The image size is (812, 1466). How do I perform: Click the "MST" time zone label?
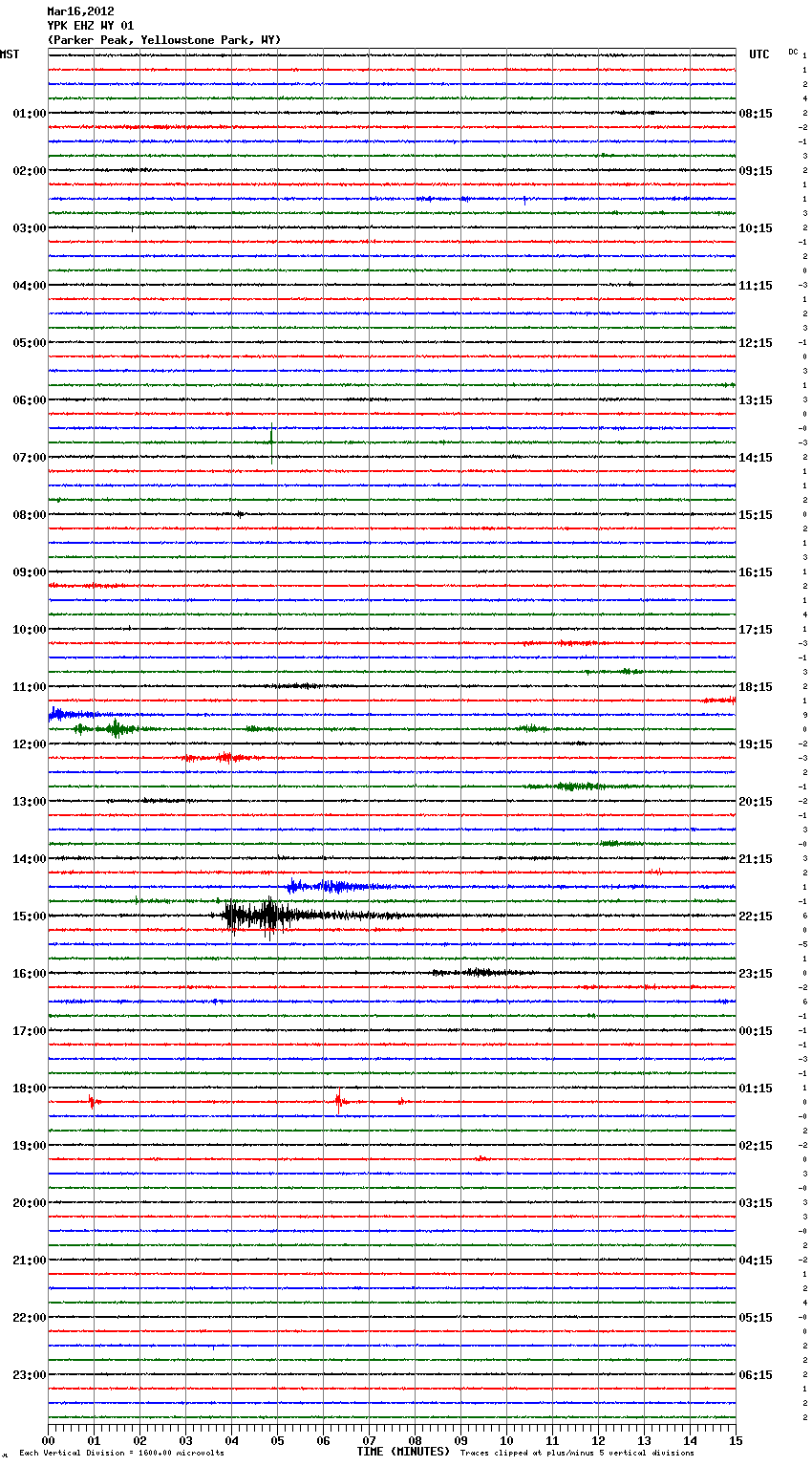pos(10,54)
